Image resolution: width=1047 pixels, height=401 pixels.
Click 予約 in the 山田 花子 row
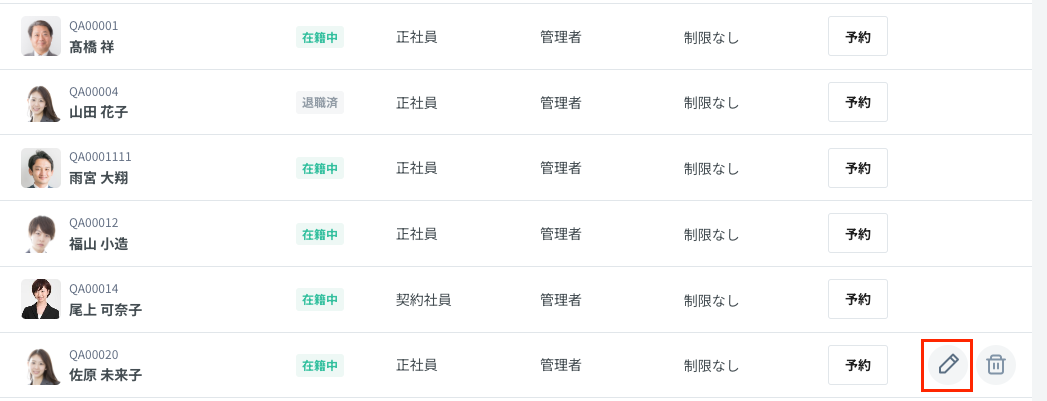point(857,102)
